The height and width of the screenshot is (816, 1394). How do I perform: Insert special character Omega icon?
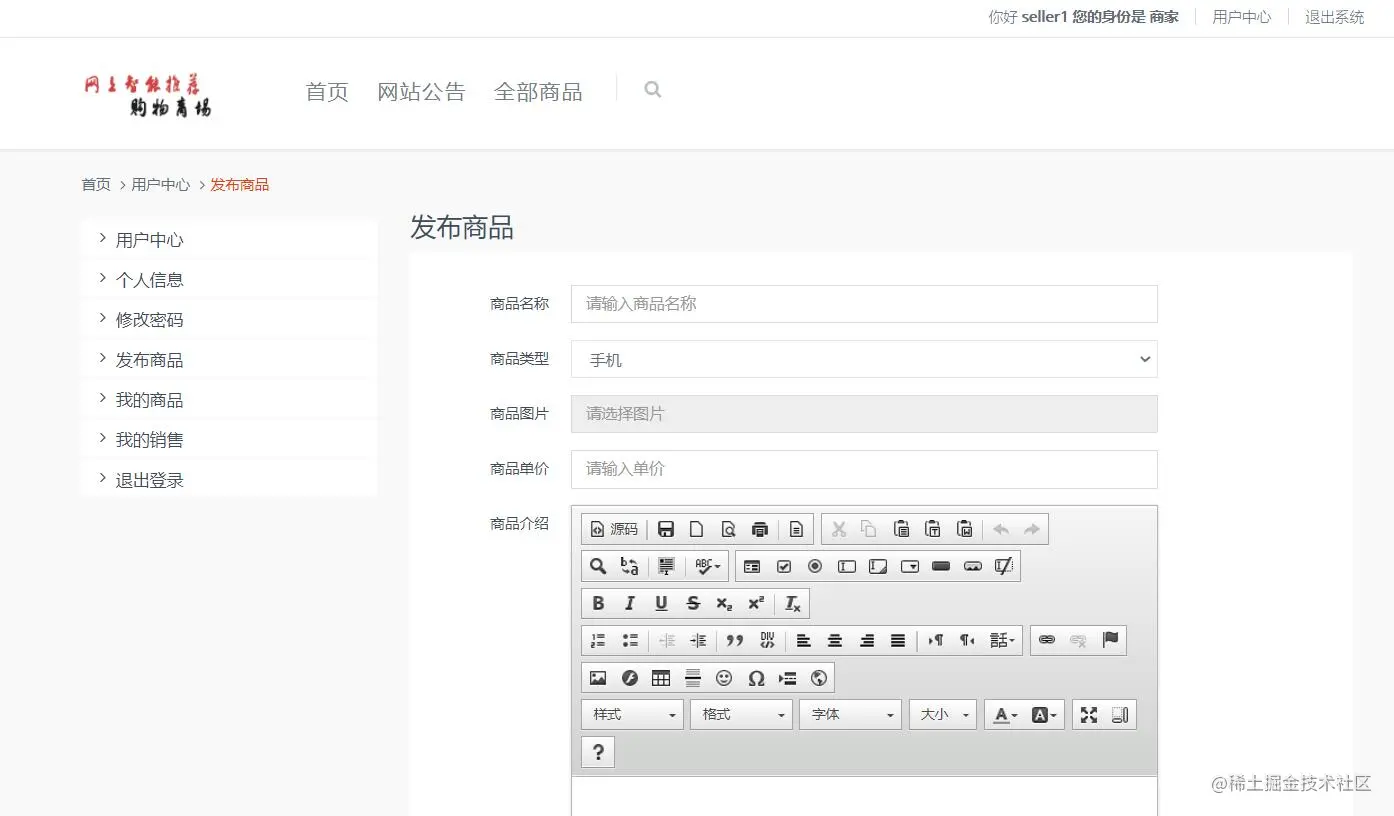tap(756, 677)
